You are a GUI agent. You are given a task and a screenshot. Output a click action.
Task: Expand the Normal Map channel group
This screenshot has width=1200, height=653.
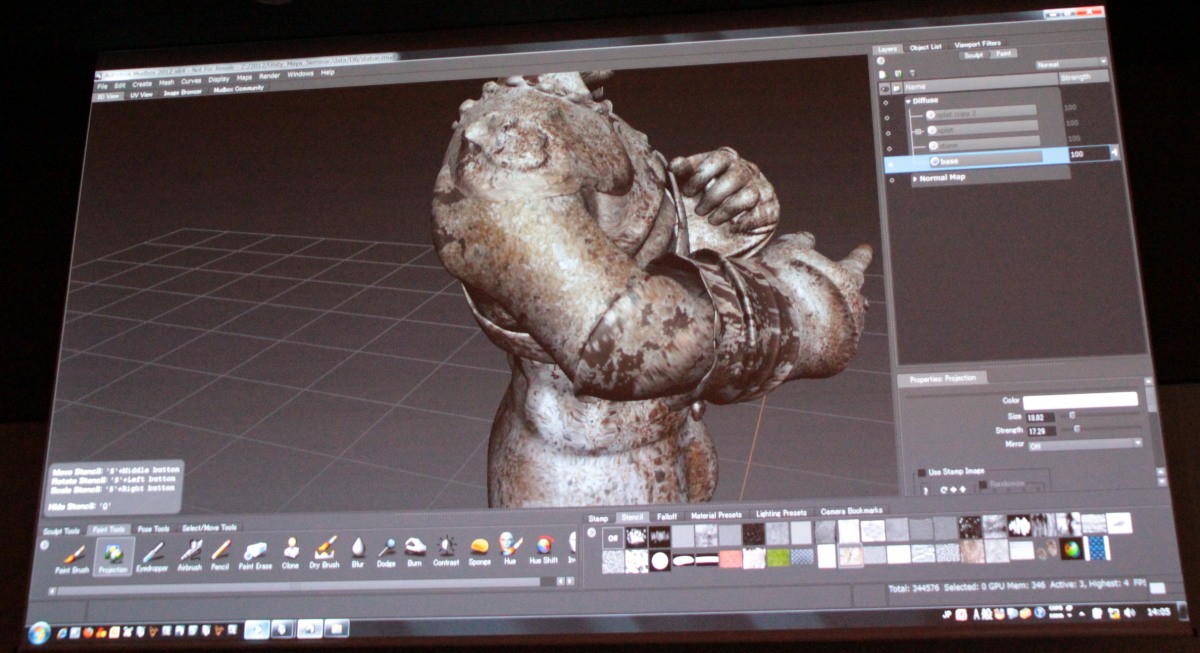(x=914, y=178)
